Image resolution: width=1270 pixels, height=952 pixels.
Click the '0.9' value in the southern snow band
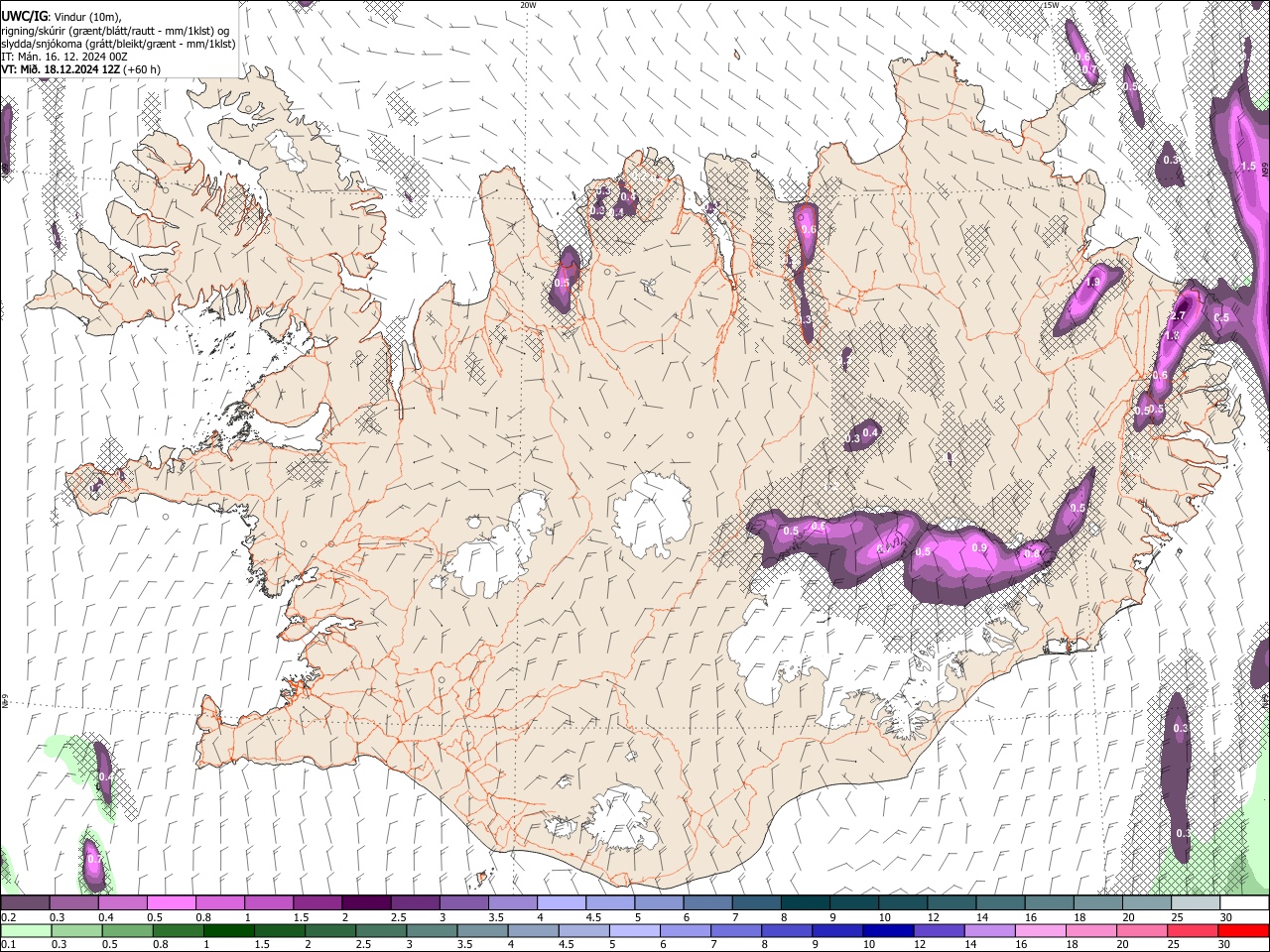(979, 548)
